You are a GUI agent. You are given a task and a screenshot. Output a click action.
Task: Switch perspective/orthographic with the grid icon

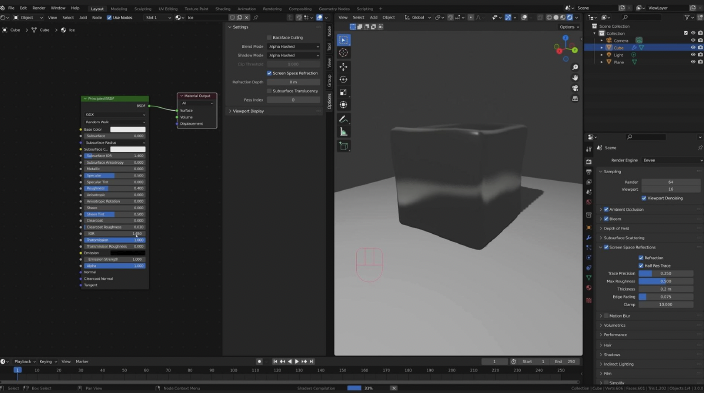[x=575, y=98]
